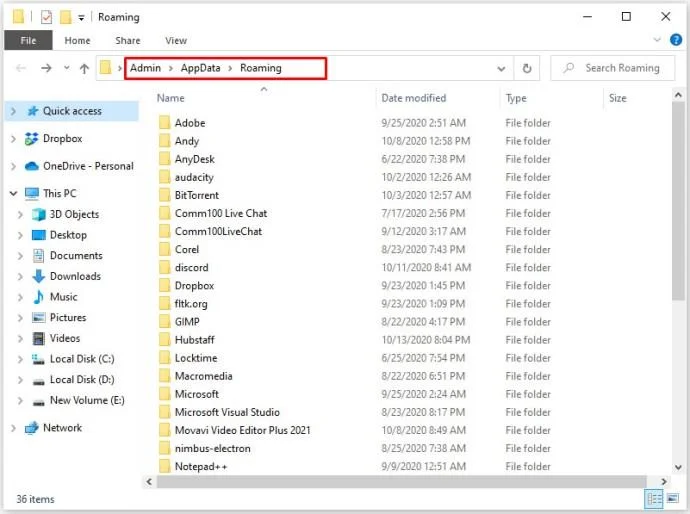Expand the OneDrive - Personal node

[13, 166]
